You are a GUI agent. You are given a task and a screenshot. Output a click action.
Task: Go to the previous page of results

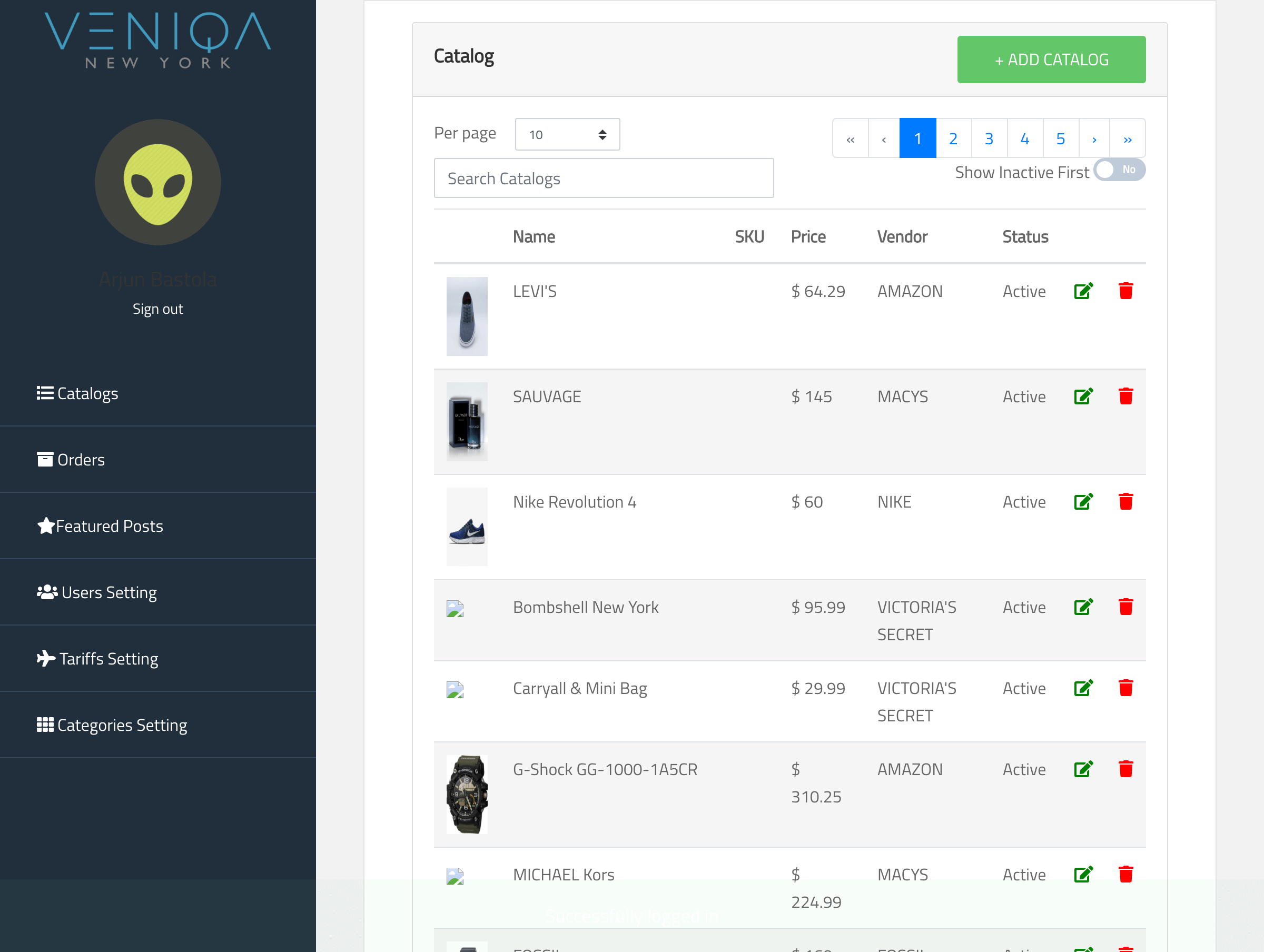click(884, 138)
